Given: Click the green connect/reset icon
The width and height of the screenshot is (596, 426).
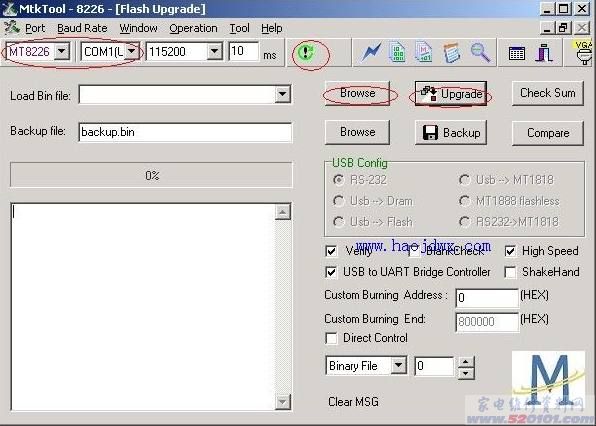Looking at the screenshot, I should 306,52.
